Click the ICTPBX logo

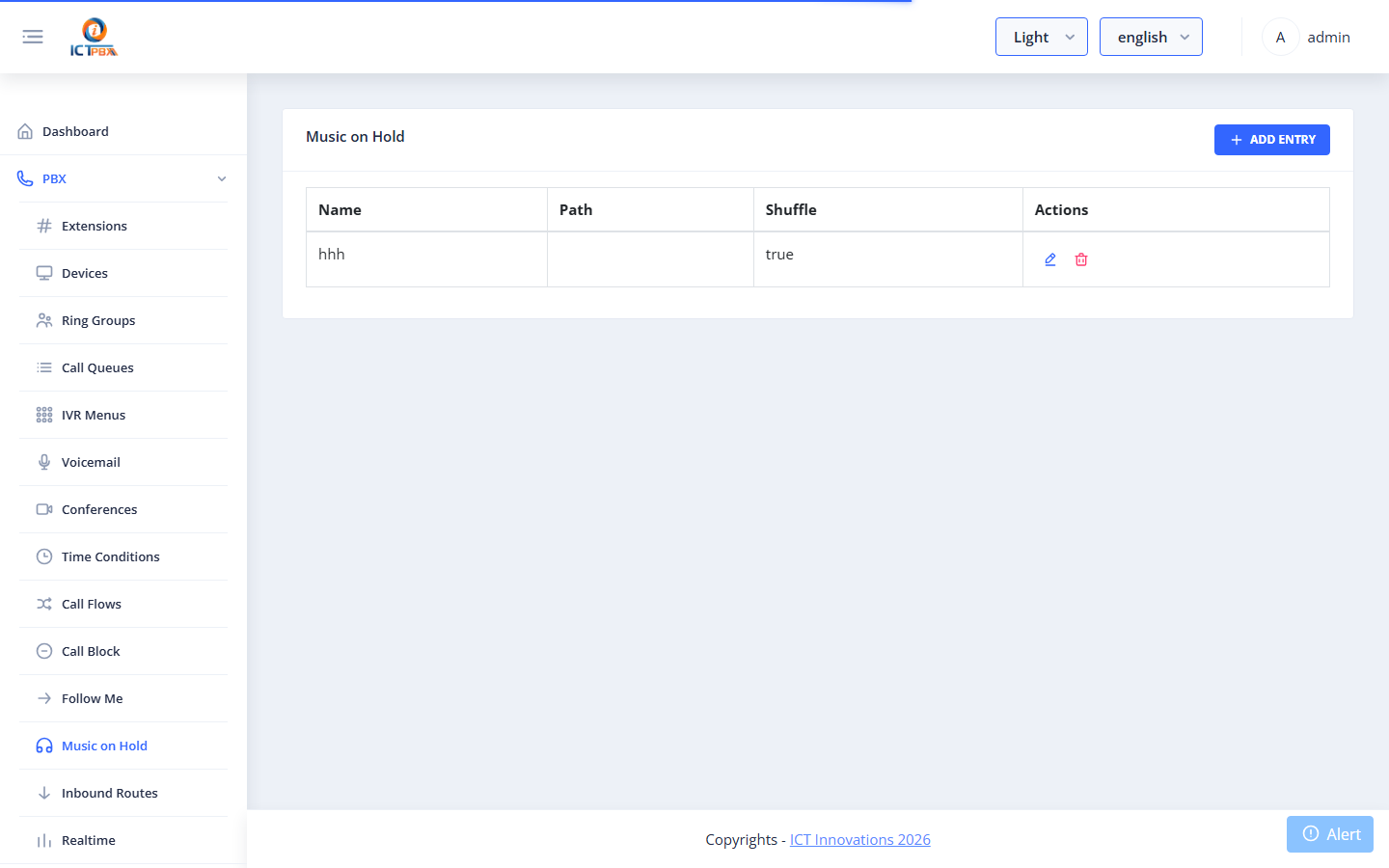pyautogui.click(x=94, y=37)
